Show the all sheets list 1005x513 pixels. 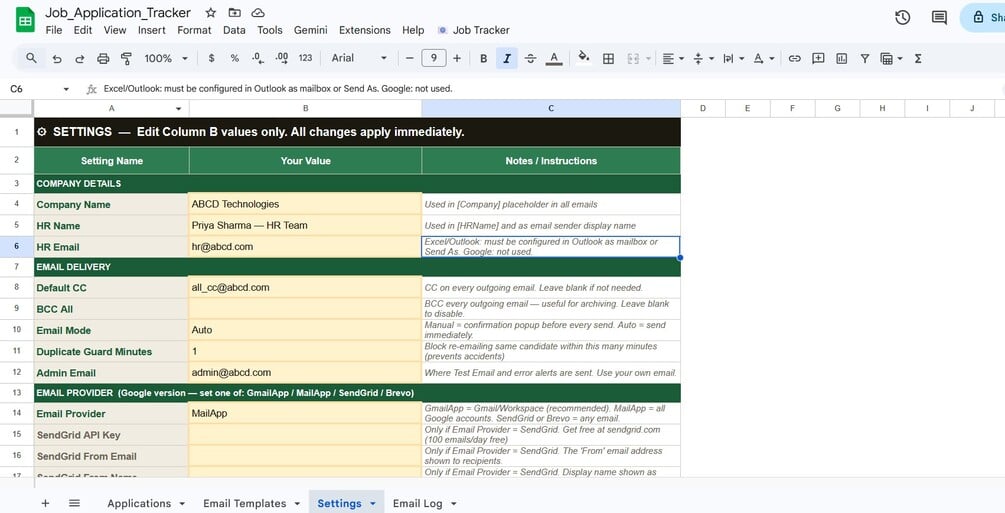pos(74,503)
